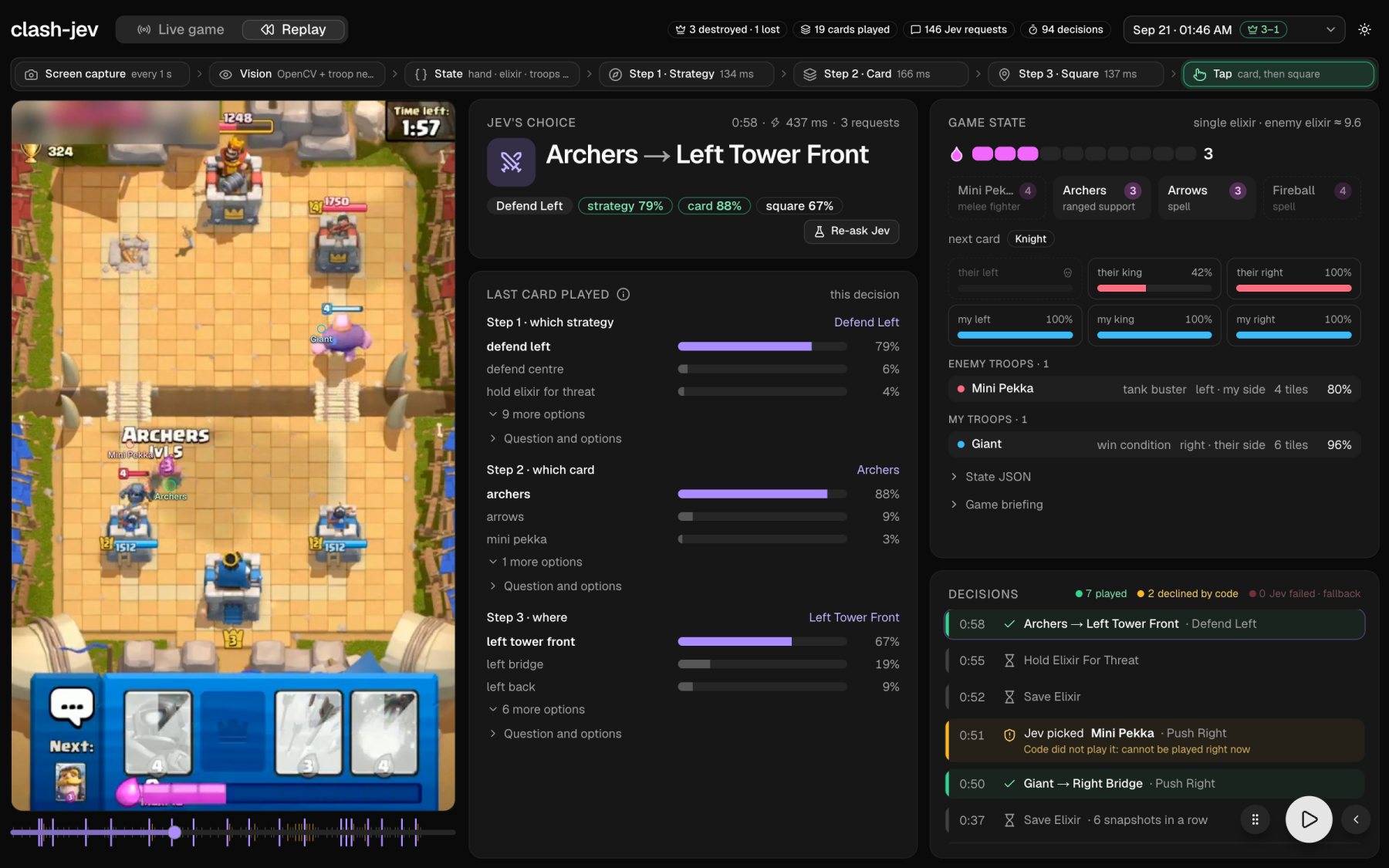1389x868 pixels.
Task: Select the Arrows spell hand card
Action: pos(1206,198)
